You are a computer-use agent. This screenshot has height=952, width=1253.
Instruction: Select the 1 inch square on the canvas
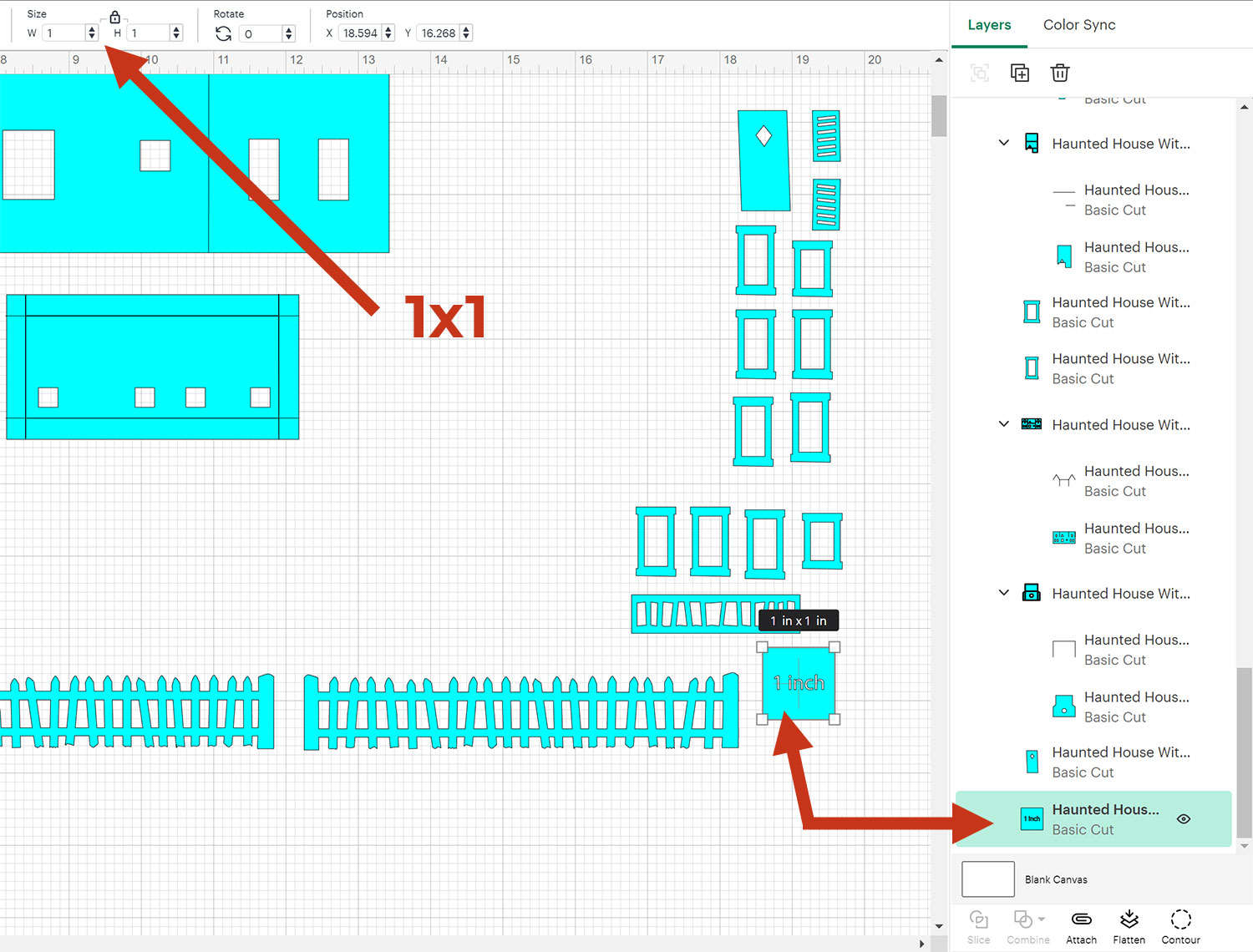click(x=799, y=683)
